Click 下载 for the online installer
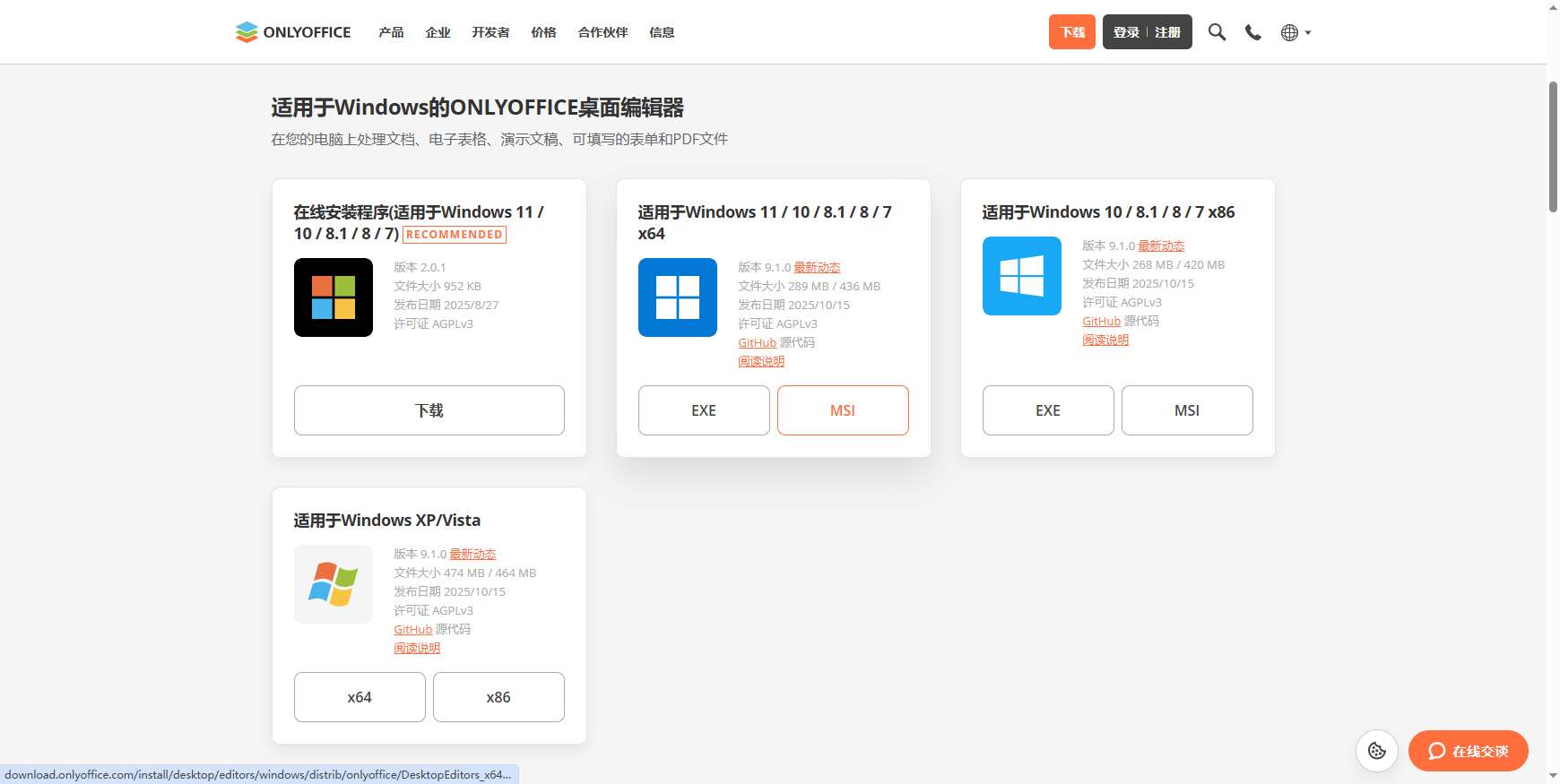This screenshot has width=1560, height=784. tap(429, 410)
